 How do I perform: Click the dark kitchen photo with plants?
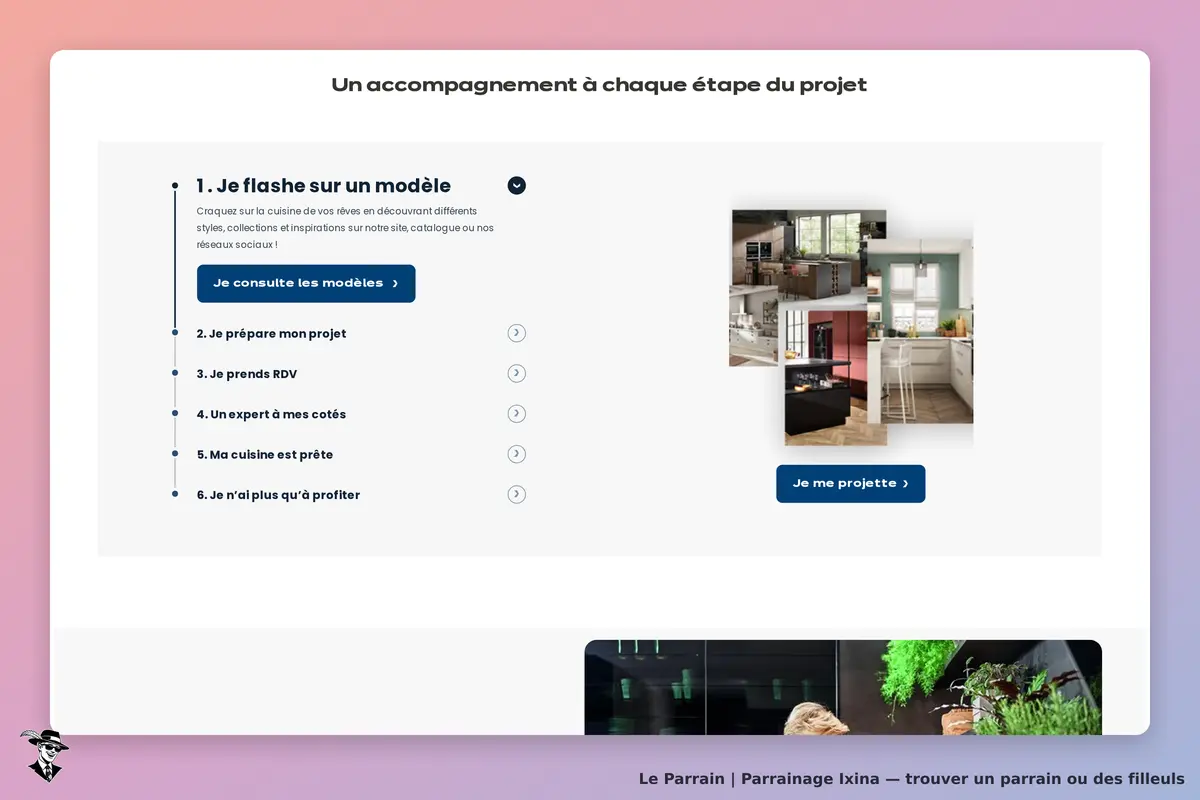[843, 687]
